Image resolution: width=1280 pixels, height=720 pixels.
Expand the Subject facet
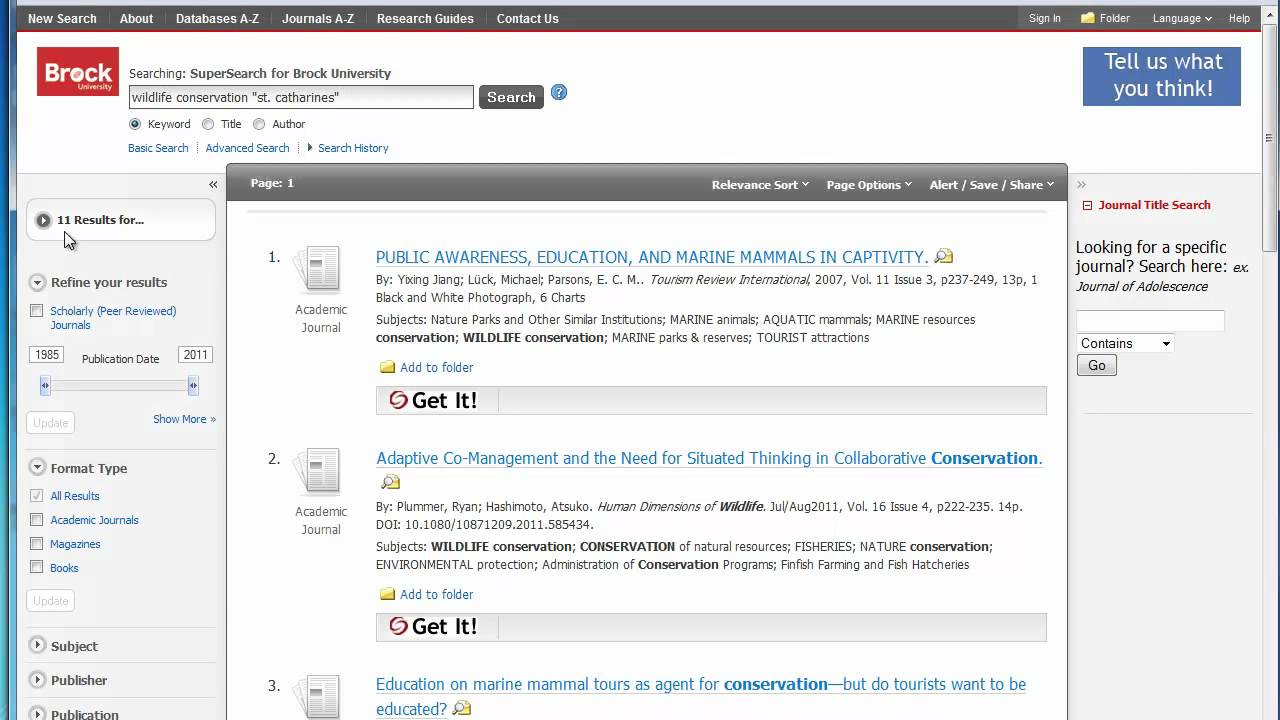click(38, 645)
